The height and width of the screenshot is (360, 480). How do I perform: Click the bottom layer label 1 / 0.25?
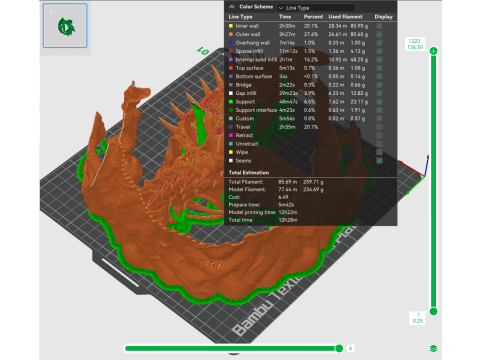[x=418, y=318]
